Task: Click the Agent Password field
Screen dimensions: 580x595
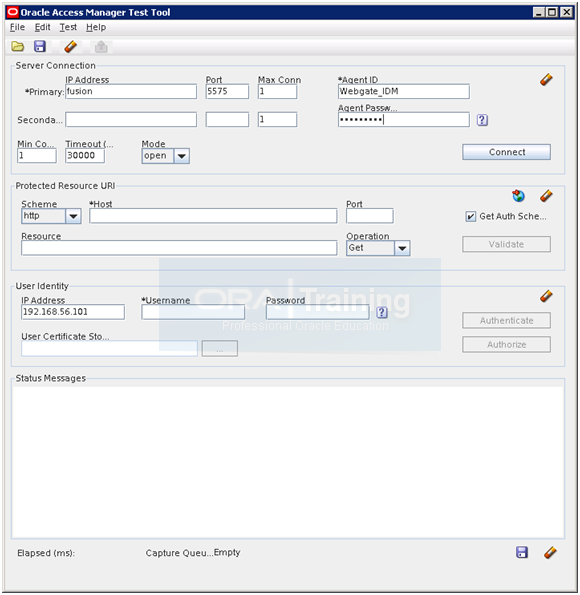Action: pyautogui.click(x=404, y=120)
